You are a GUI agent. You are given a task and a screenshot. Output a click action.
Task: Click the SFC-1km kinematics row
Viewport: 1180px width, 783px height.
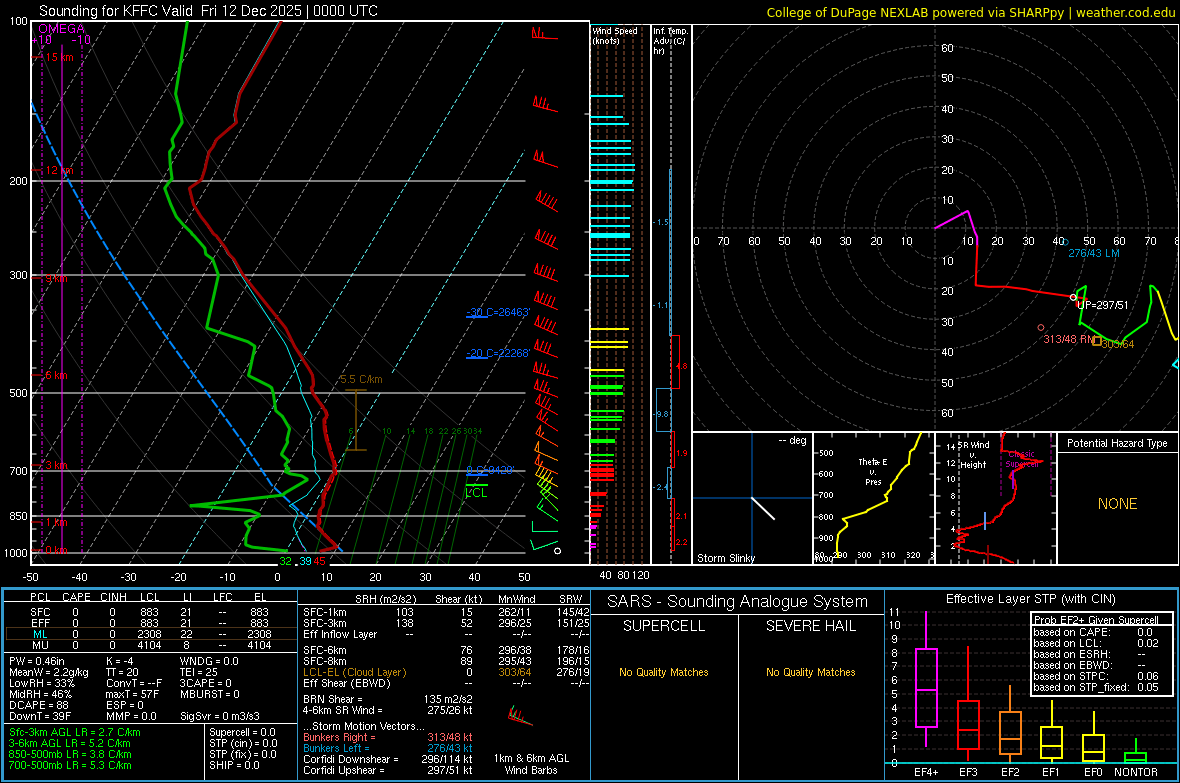[x=446, y=613]
